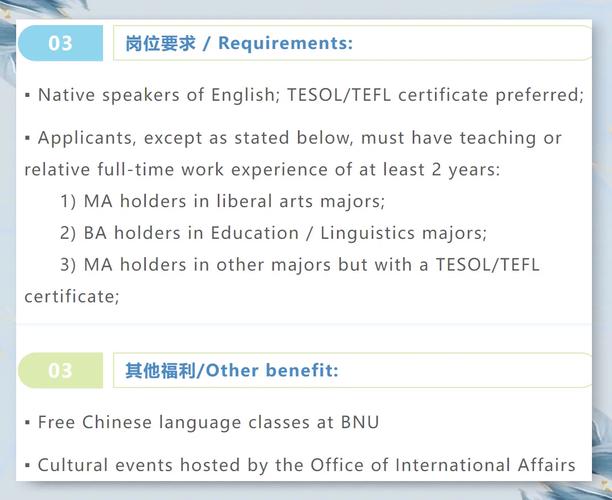The image size is (612, 500).
Task: Click 'TESOL/TEFL certificate preferred' phrase
Action: point(434,95)
